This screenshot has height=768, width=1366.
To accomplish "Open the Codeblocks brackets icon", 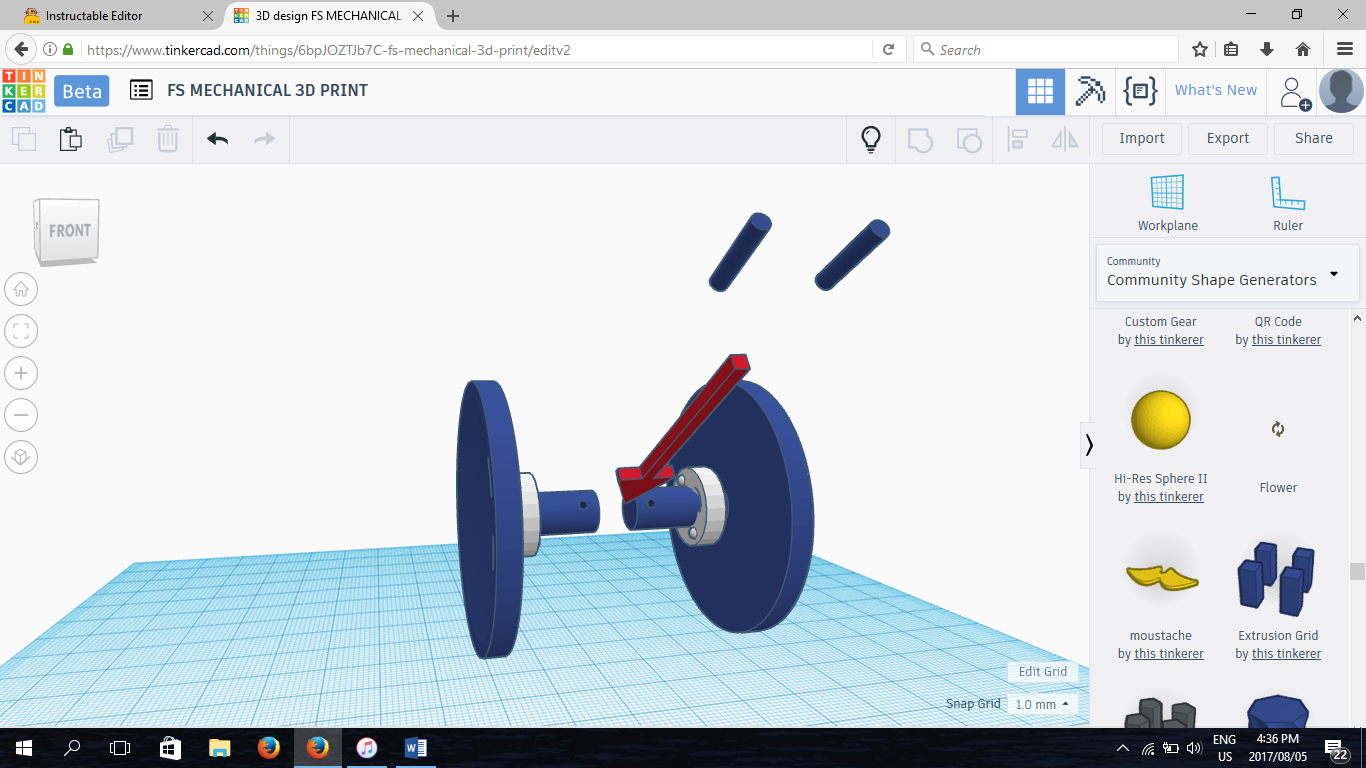I will click(1140, 91).
